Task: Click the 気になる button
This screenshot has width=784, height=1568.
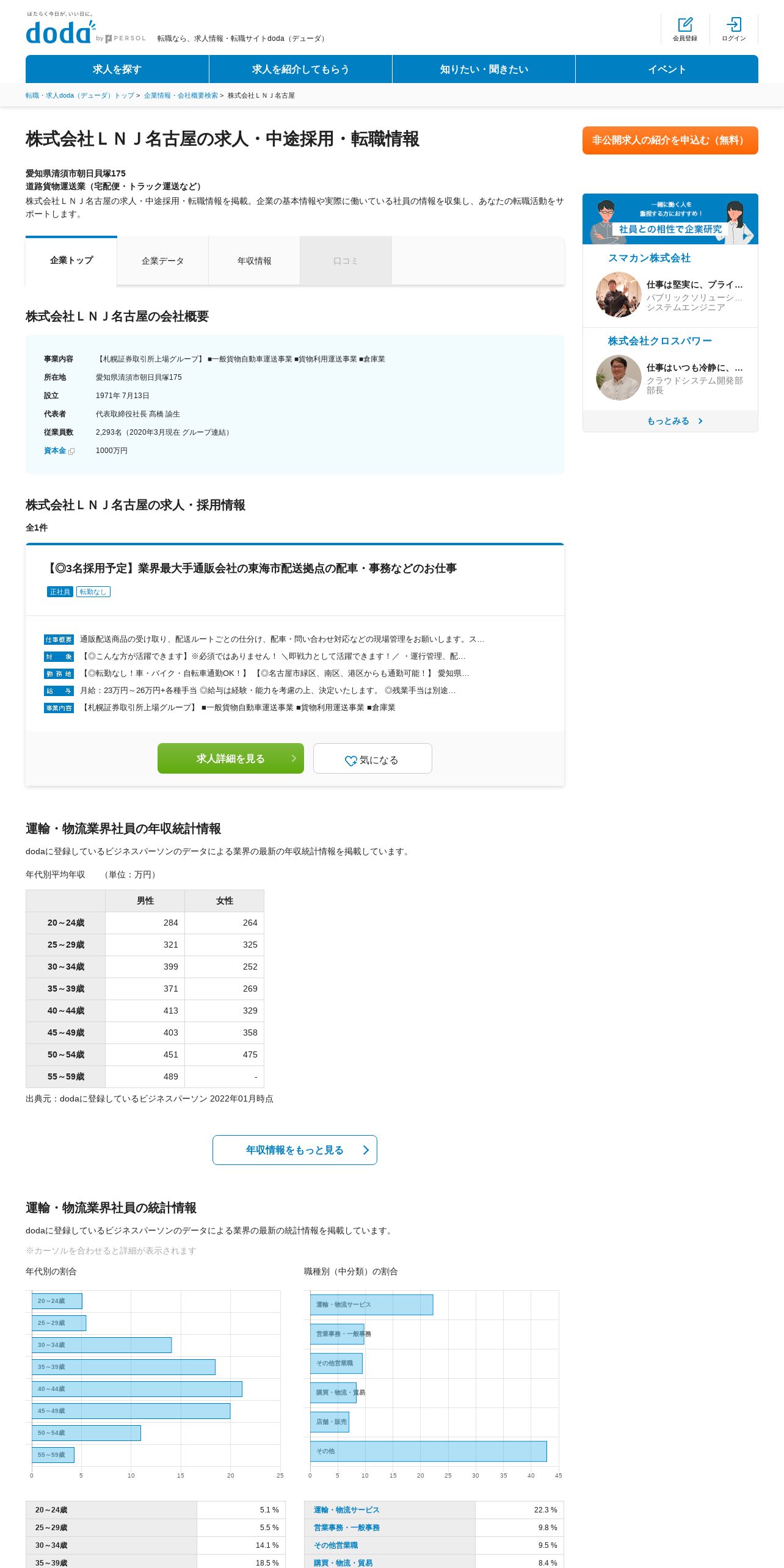Action: pos(372,758)
